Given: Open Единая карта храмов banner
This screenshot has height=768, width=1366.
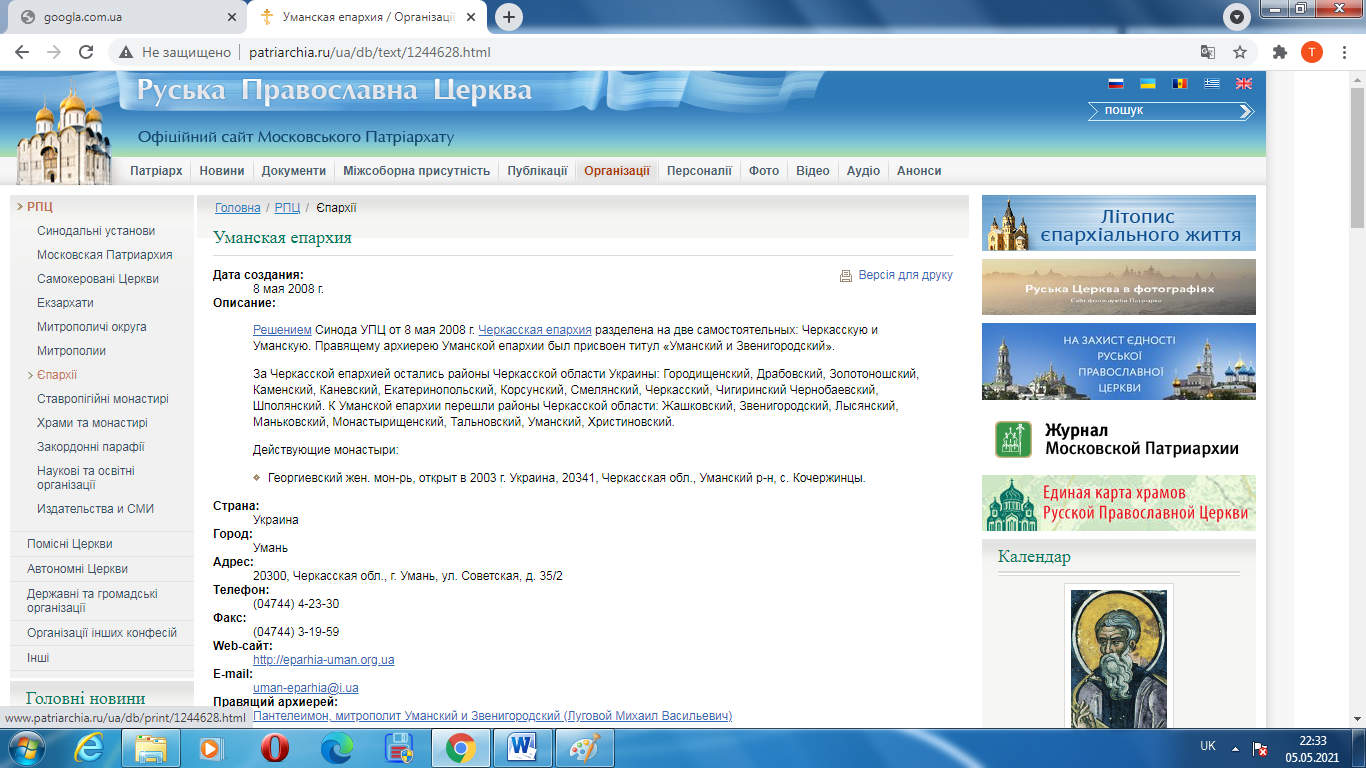Looking at the screenshot, I should click(1119, 503).
